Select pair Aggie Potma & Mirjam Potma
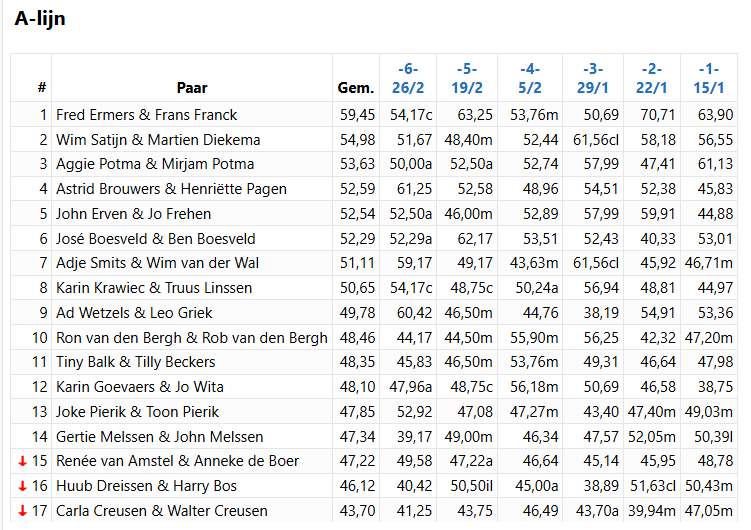Image resolution: width=751 pixels, height=530 pixels. coord(155,164)
